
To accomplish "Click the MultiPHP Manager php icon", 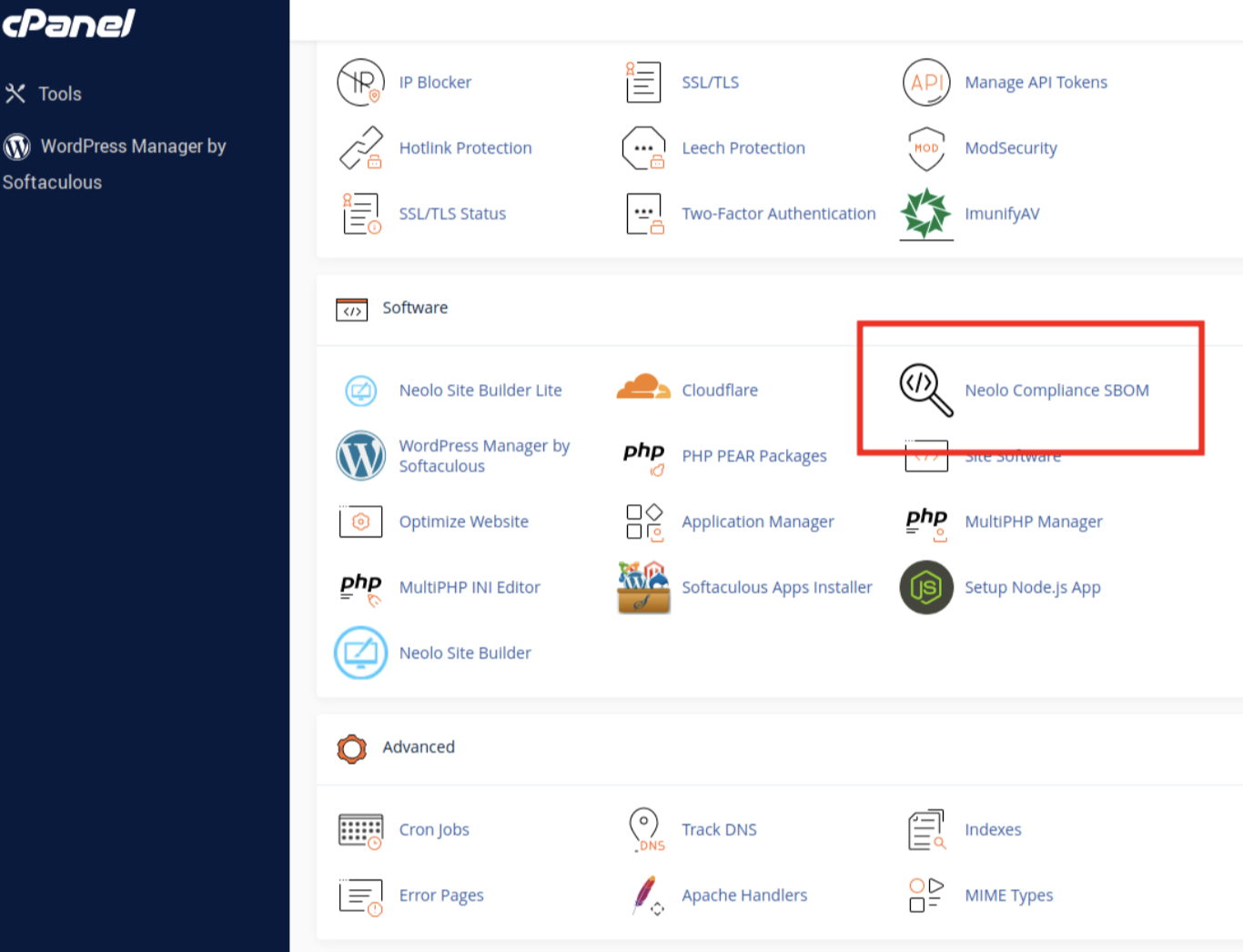I will click(927, 523).
